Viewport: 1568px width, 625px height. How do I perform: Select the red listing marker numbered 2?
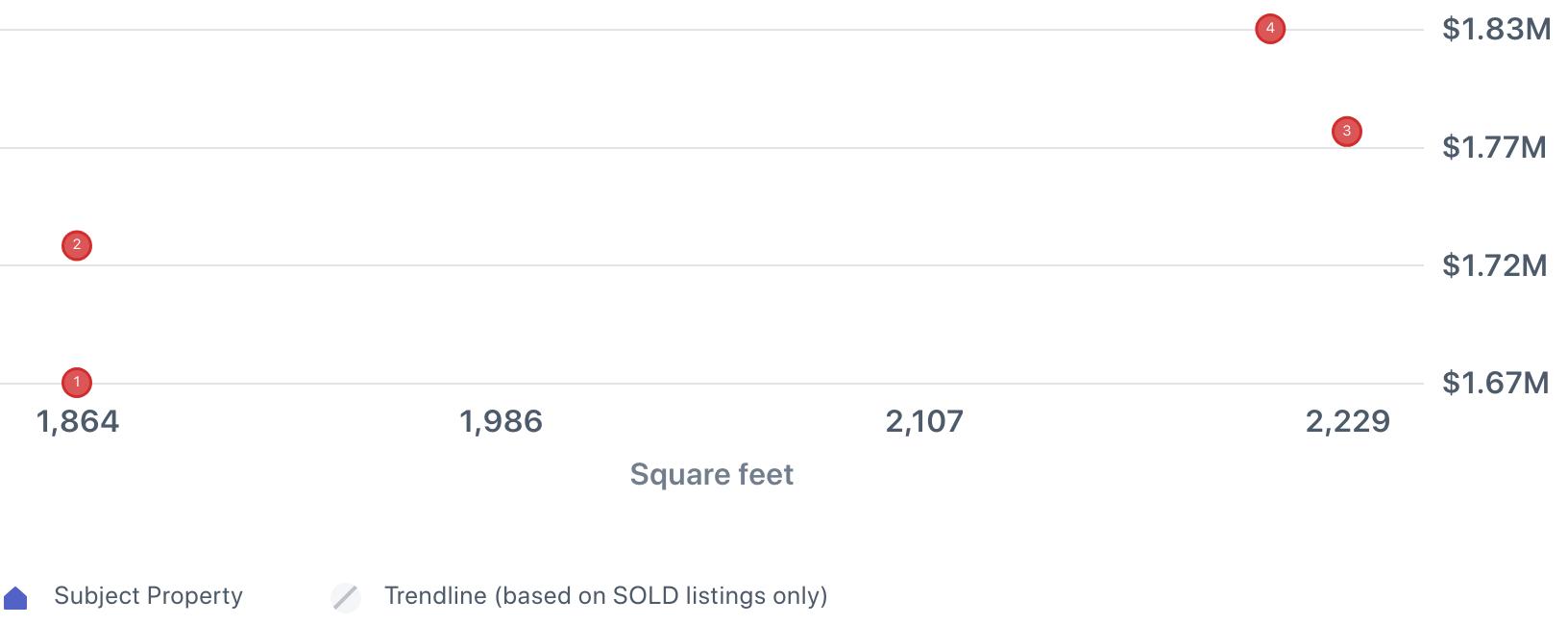77,245
